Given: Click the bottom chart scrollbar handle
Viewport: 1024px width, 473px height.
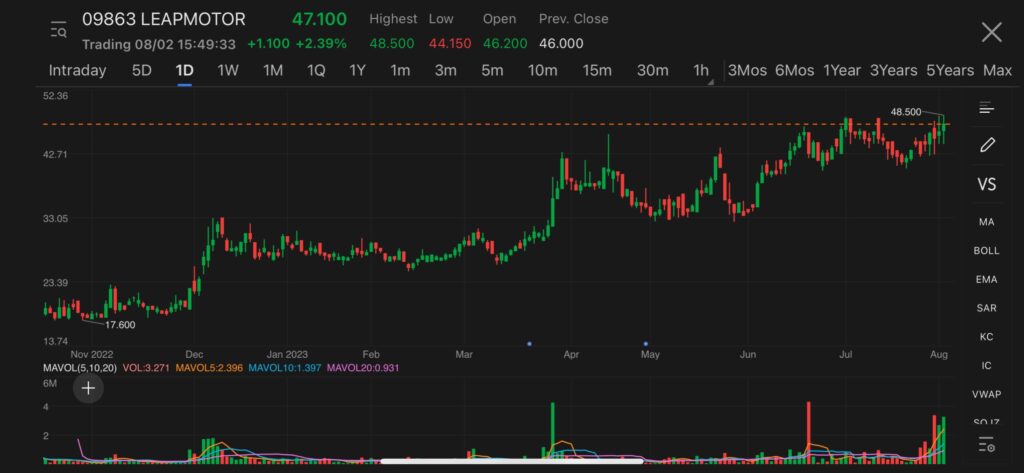Looking at the screenshot, I should click(512, 461).
